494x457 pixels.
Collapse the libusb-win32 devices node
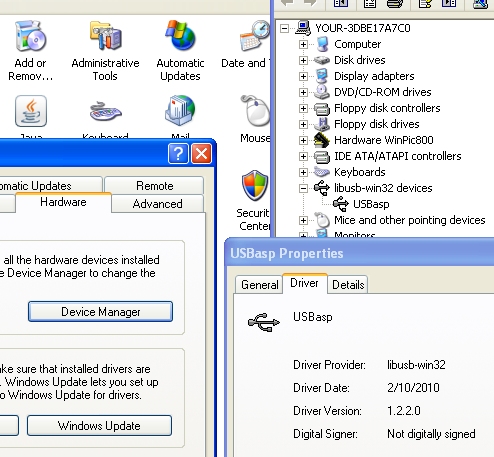(x=303, y=188)
